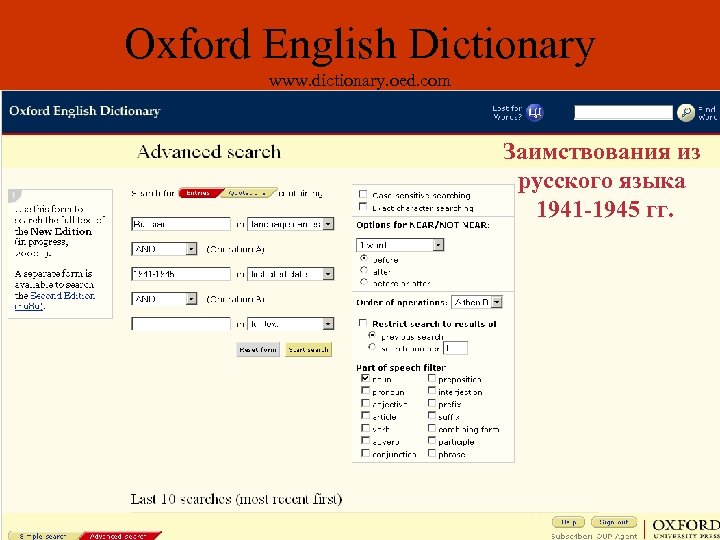Viewport: 720px width, 540px height.
Task: Uncheck the noun part of speech
Action: 365,379
